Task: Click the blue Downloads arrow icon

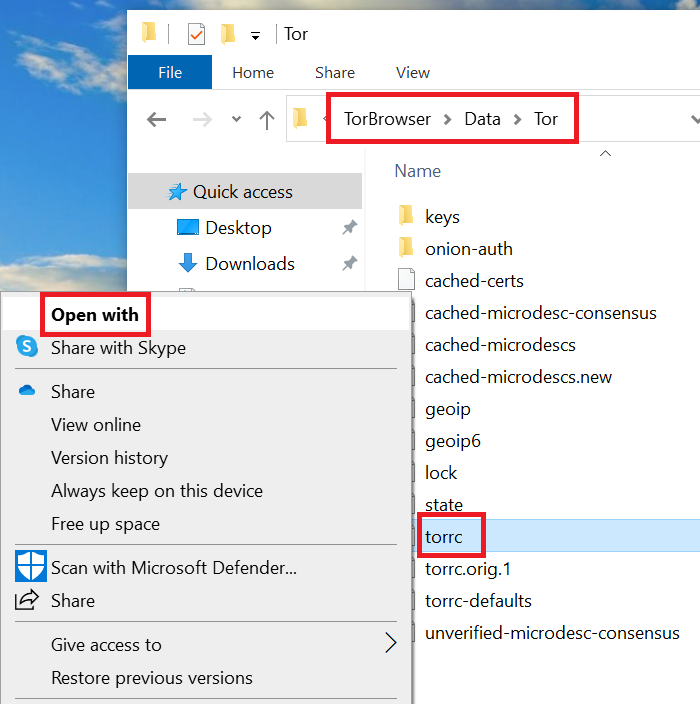Action: coord(188,263)
